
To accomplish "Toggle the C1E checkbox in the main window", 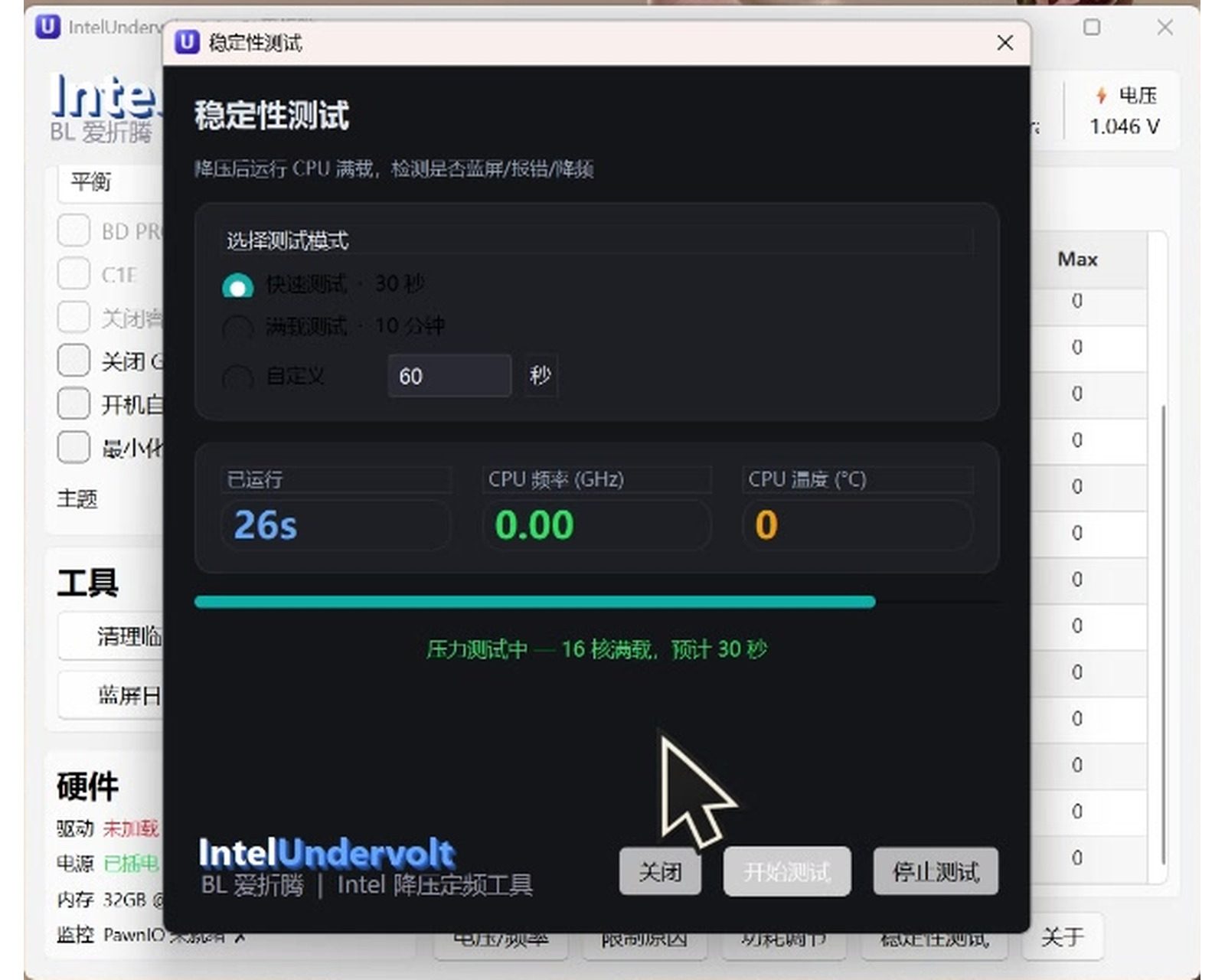I will pyautogui.click(x=73, y=273).
